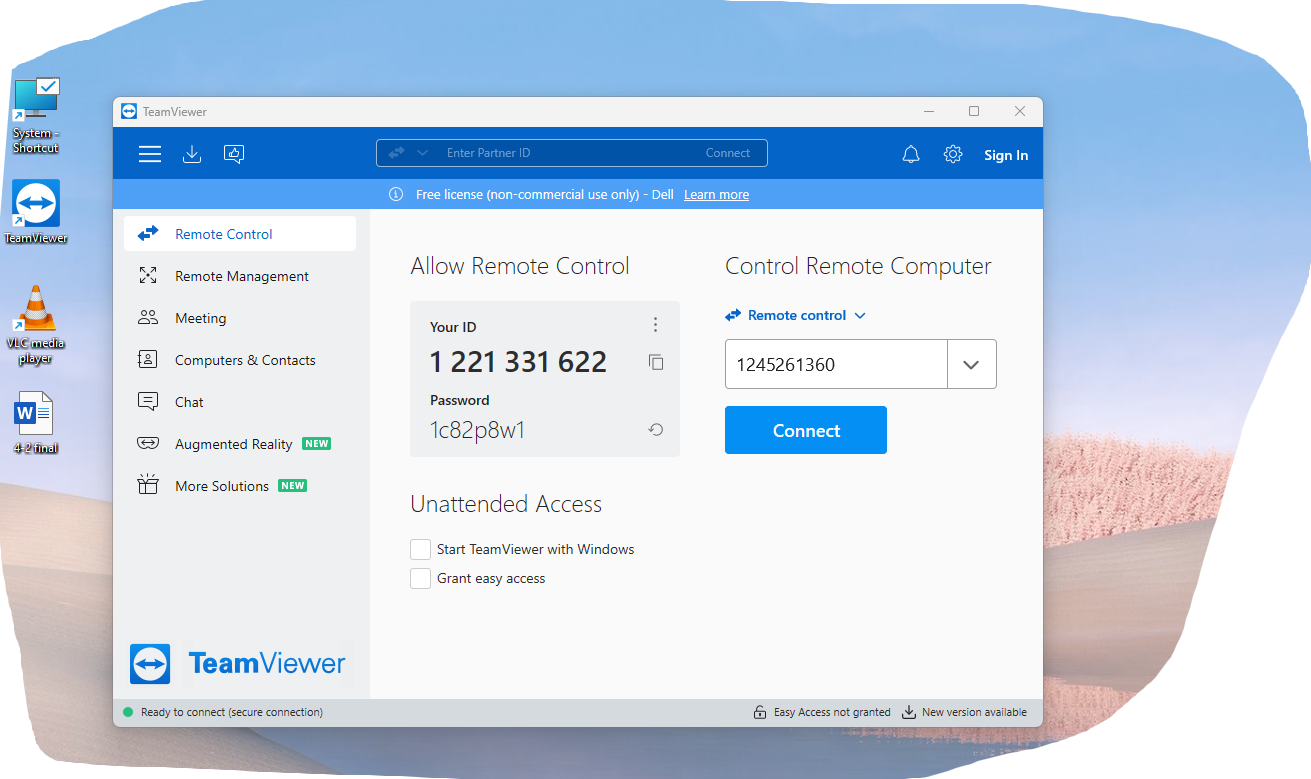Open notifications bell icon
Screen dimensions: 1311x779
pos(911,154)
